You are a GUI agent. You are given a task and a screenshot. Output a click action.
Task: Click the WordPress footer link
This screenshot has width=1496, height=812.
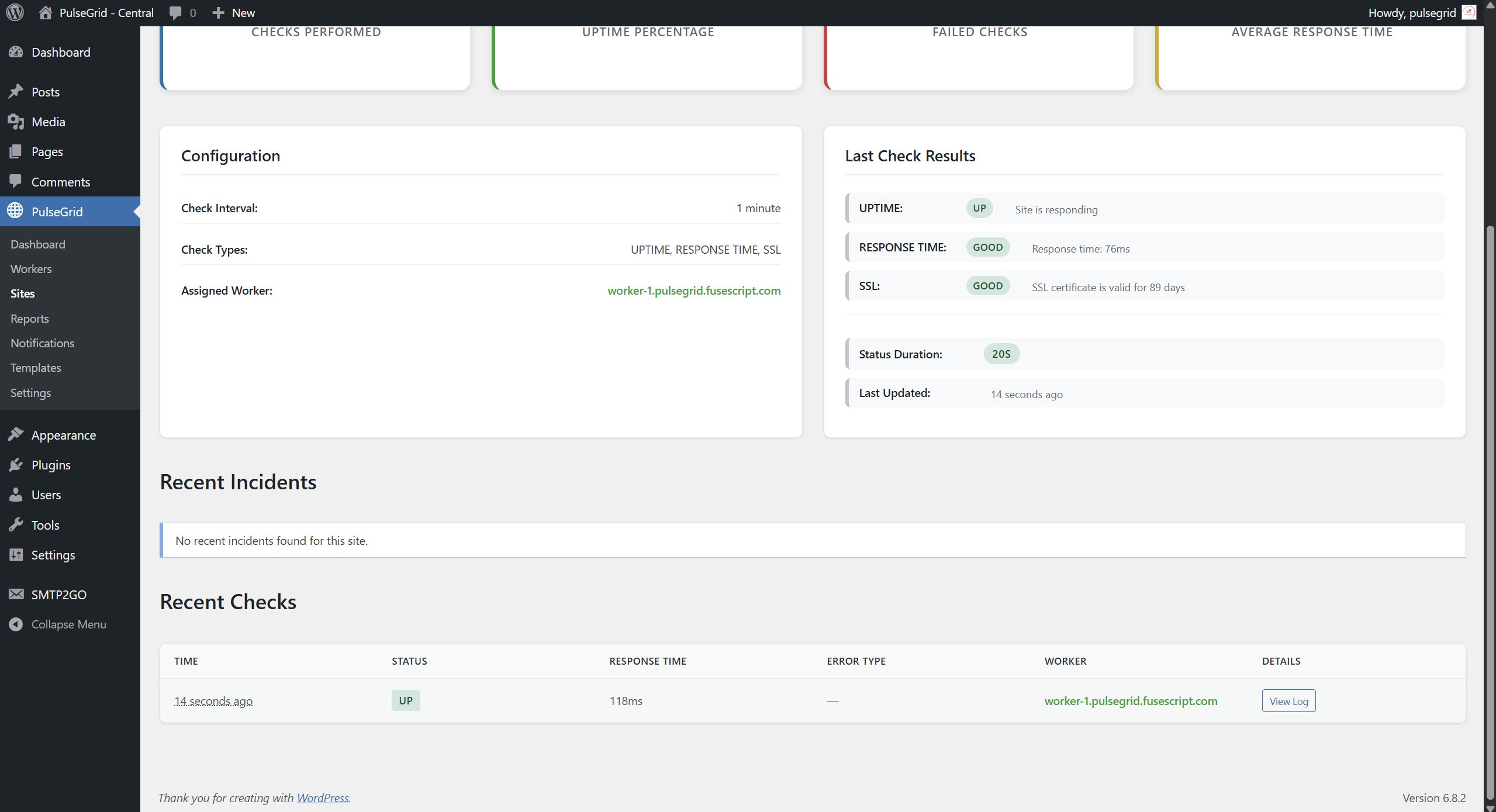[322, 798]
